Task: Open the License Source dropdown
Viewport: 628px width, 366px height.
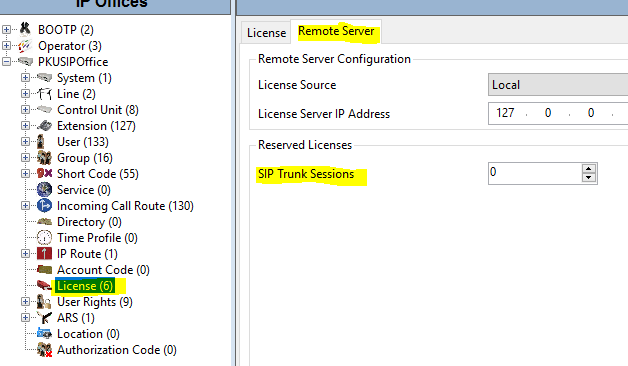Action: [x=558, y=84]
